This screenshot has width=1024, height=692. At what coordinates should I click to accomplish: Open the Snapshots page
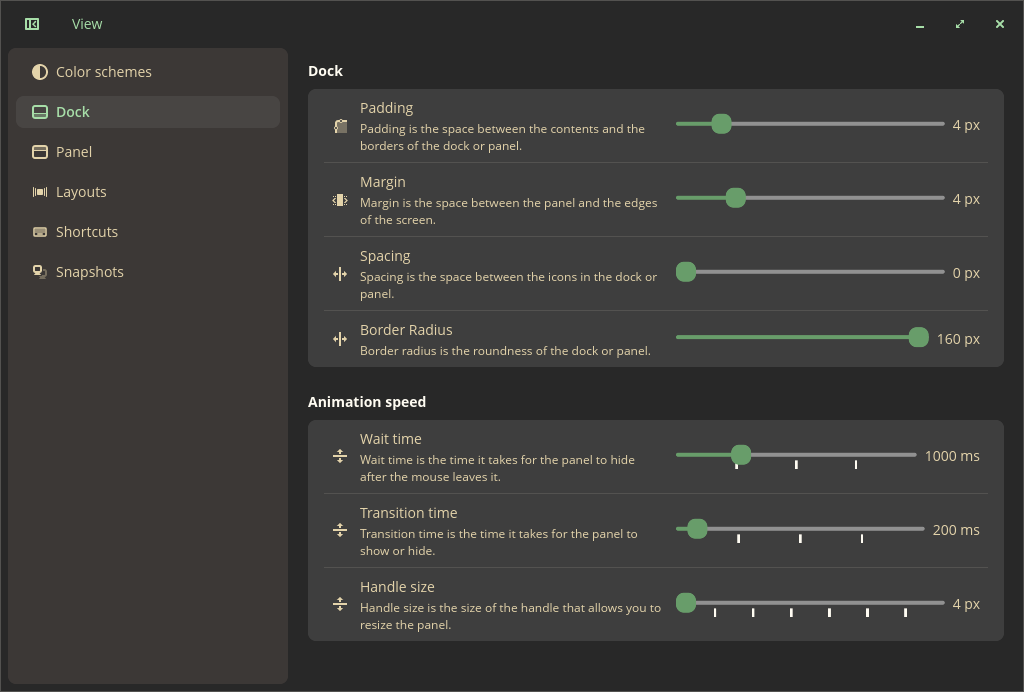pyautogui.click(x=90, y=272)
